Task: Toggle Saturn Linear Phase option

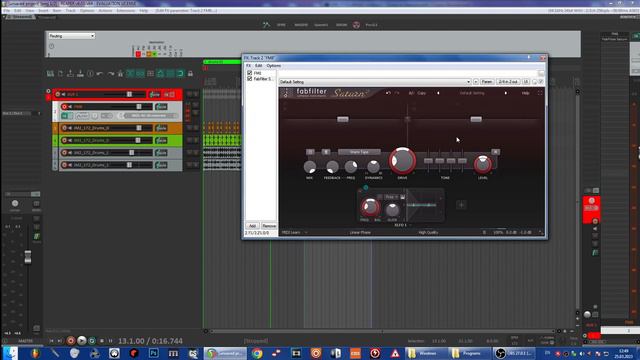Action: point(360,232)
